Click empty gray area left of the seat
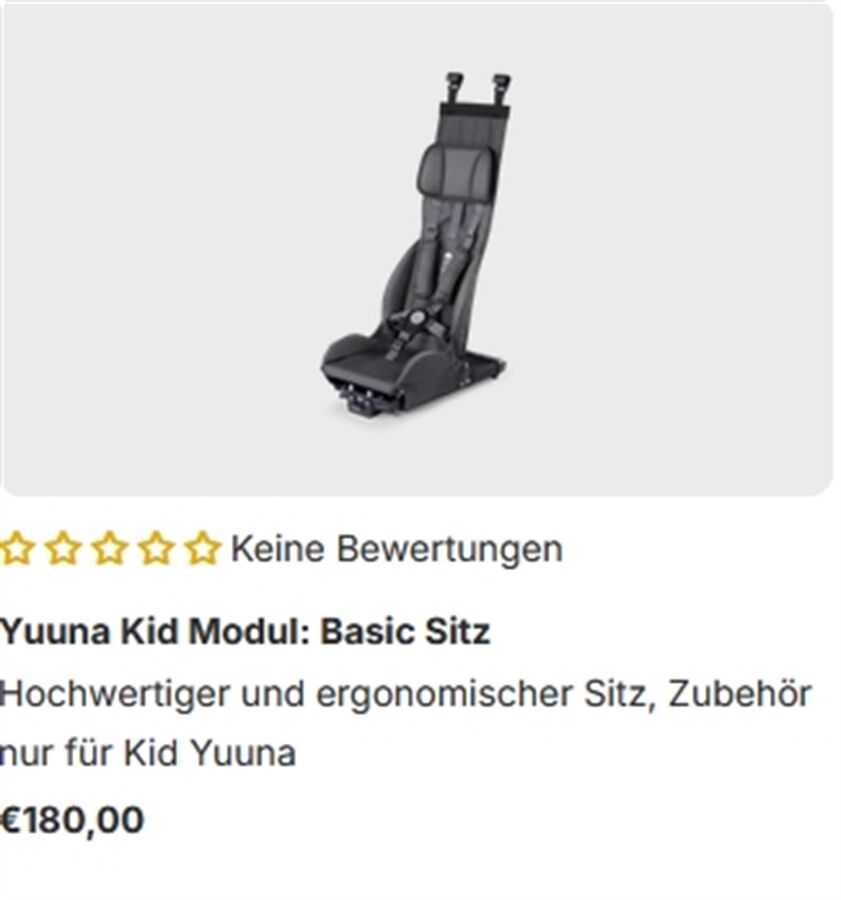 click(161, 249)
